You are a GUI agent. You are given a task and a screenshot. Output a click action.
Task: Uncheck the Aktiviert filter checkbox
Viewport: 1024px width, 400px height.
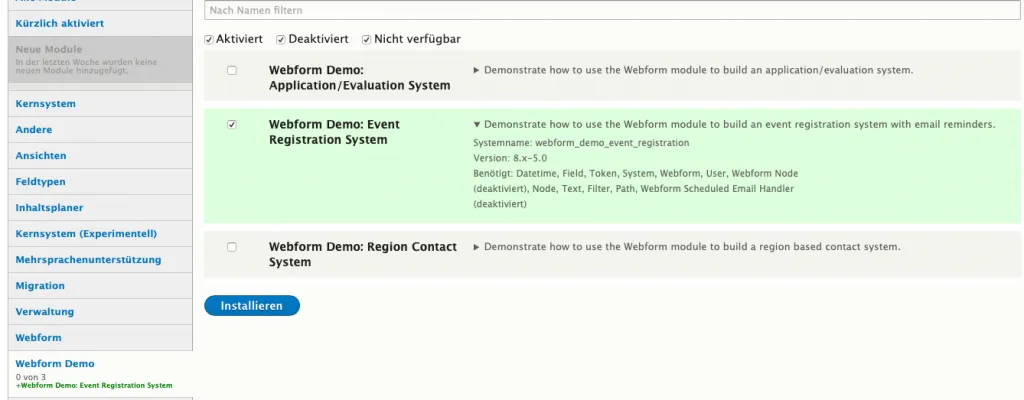[209, 40]
